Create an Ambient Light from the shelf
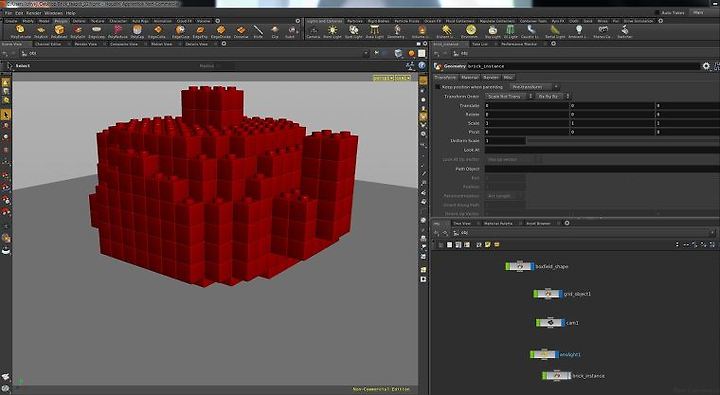 click(578, 32)
